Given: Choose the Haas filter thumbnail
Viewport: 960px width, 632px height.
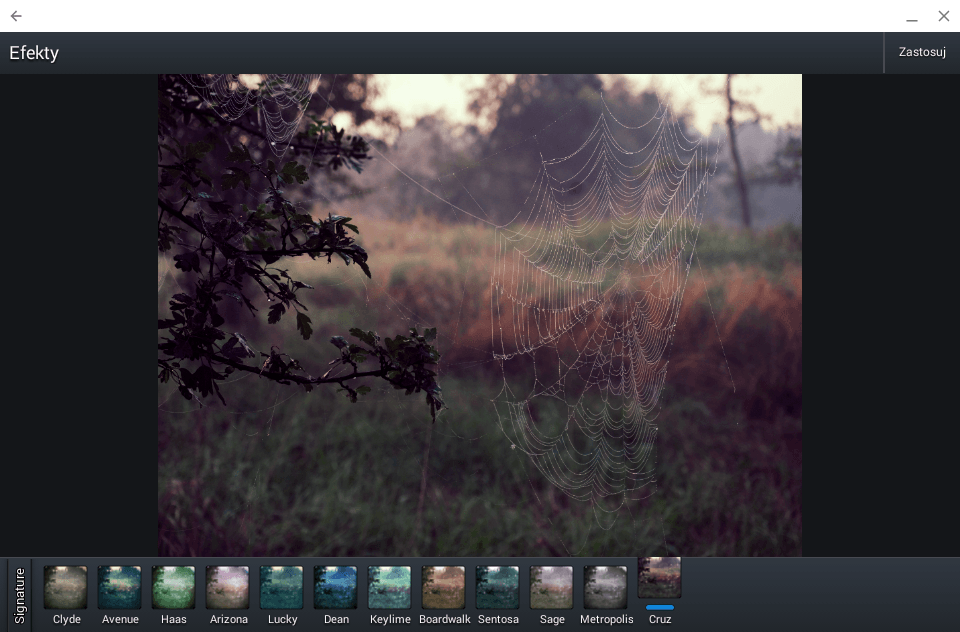Looking at the screenshot, I should (x=173, y=587).
